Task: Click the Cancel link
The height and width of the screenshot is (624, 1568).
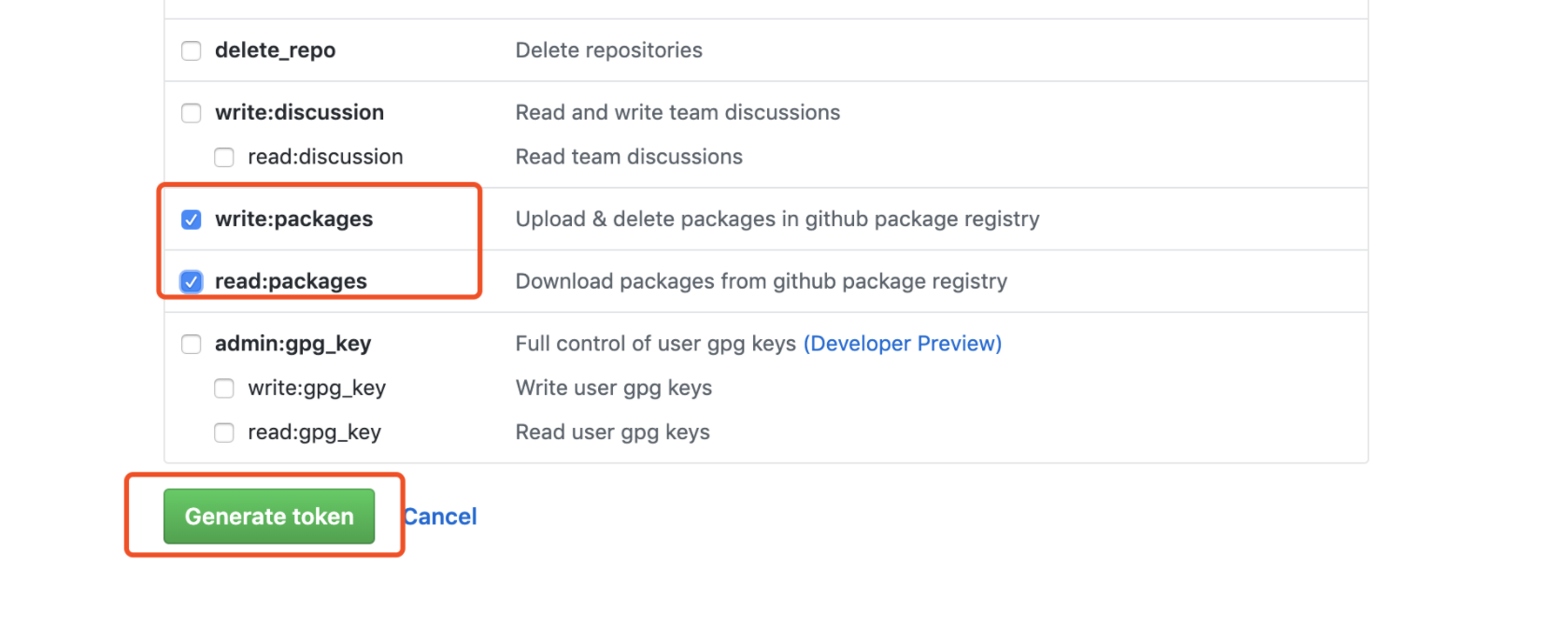Action: (441, 517)
